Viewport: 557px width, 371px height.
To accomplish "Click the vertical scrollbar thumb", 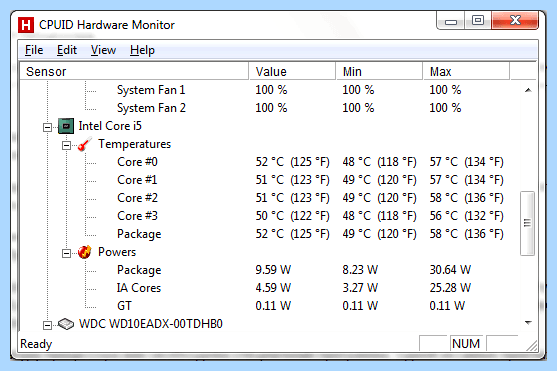I will (528, 223).
